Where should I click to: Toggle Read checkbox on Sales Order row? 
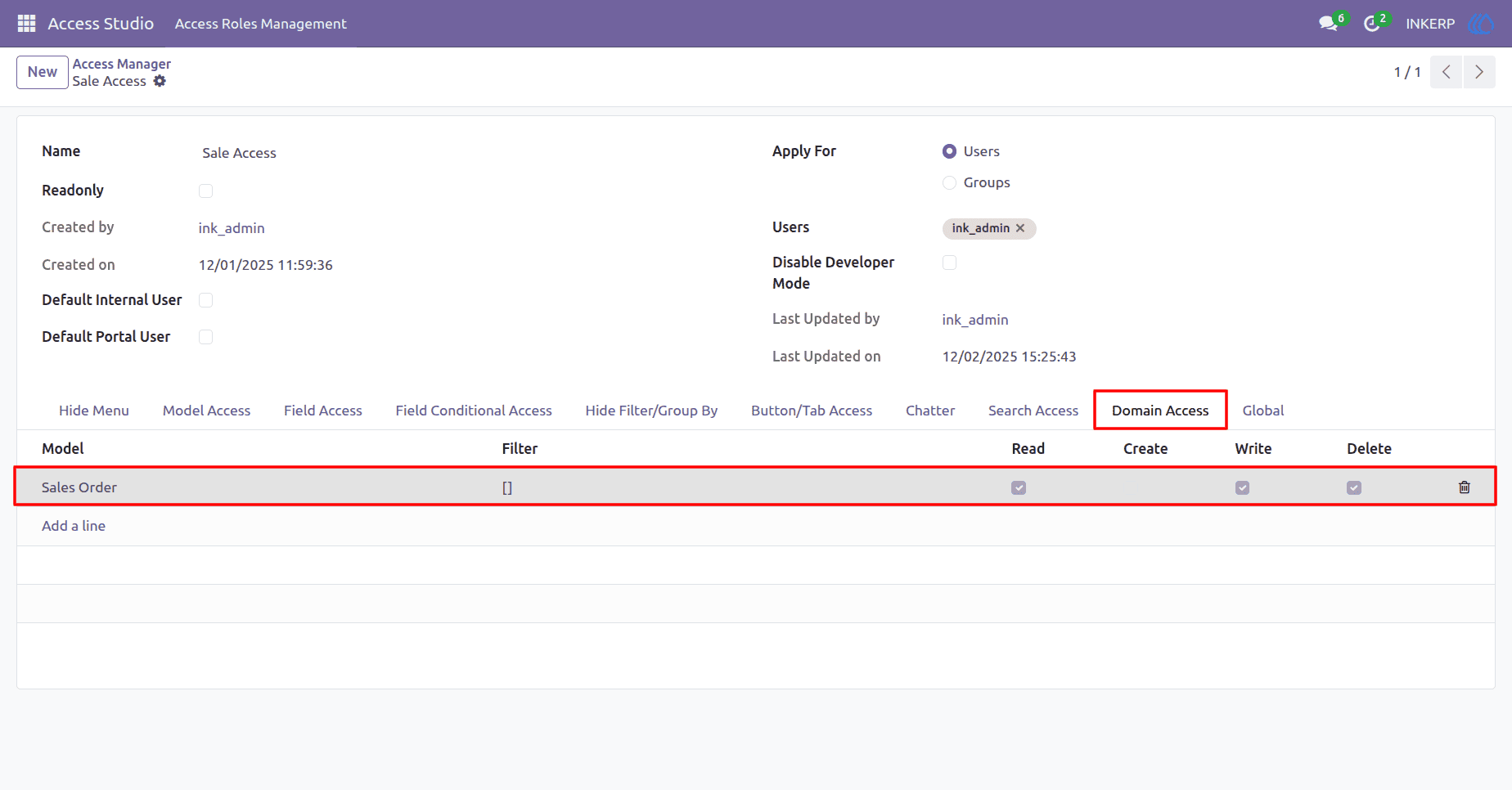click(1019, 487)
